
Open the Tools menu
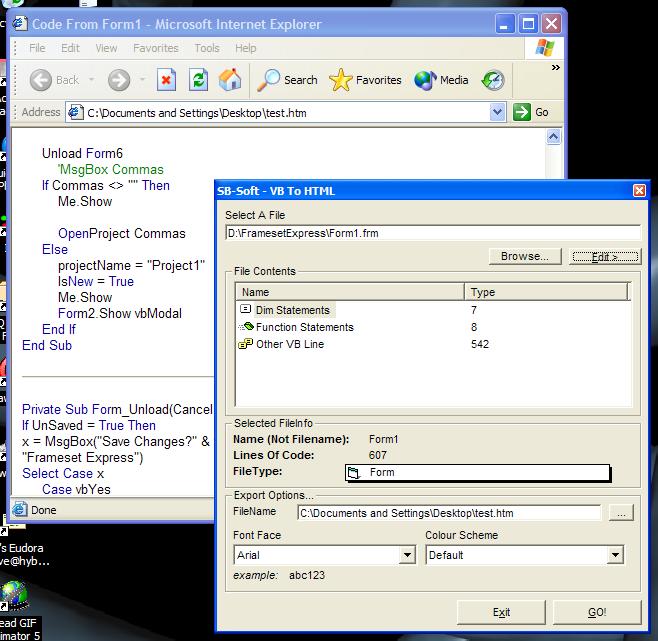click(207, 48)
